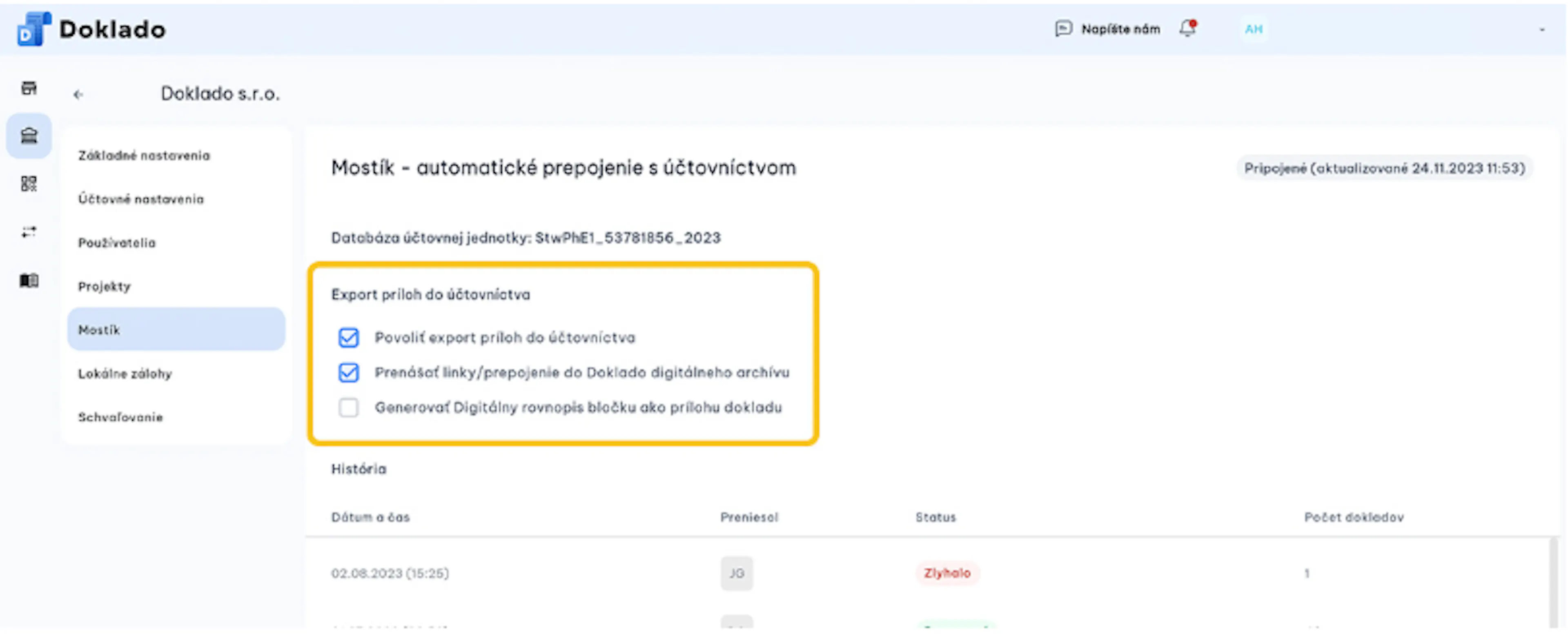Click the Zlyhalo status badge
This screenshot has height=634, width=1568.
[947, 573]
